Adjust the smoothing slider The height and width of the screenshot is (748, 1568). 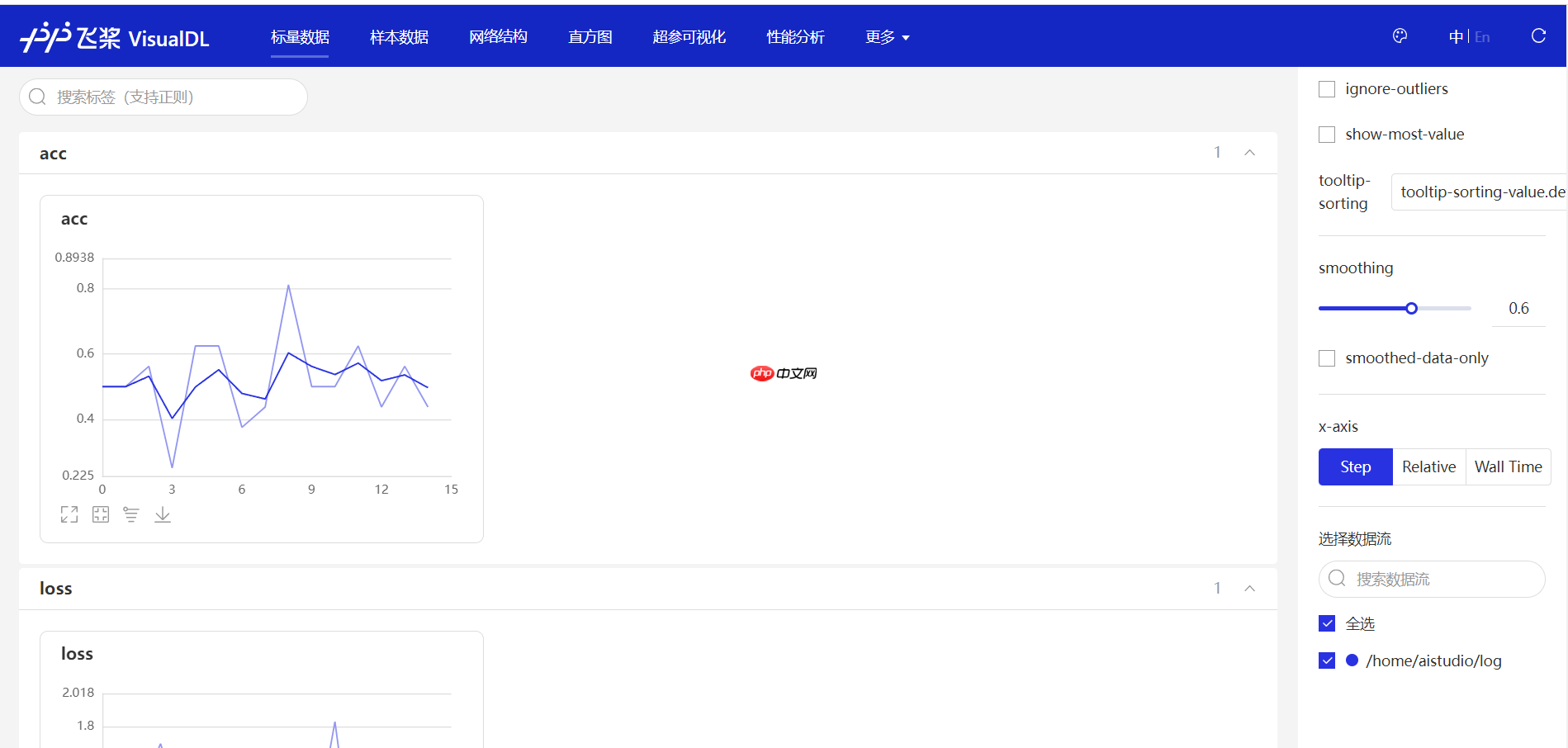1411,307
